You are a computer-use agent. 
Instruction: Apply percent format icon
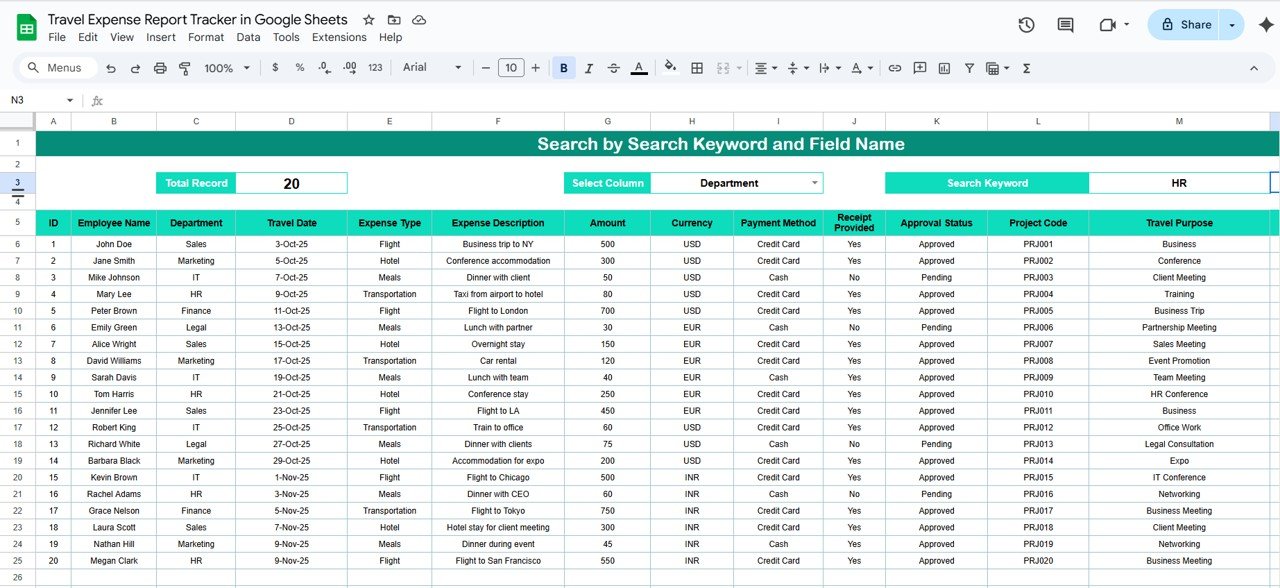click(299, 68)
